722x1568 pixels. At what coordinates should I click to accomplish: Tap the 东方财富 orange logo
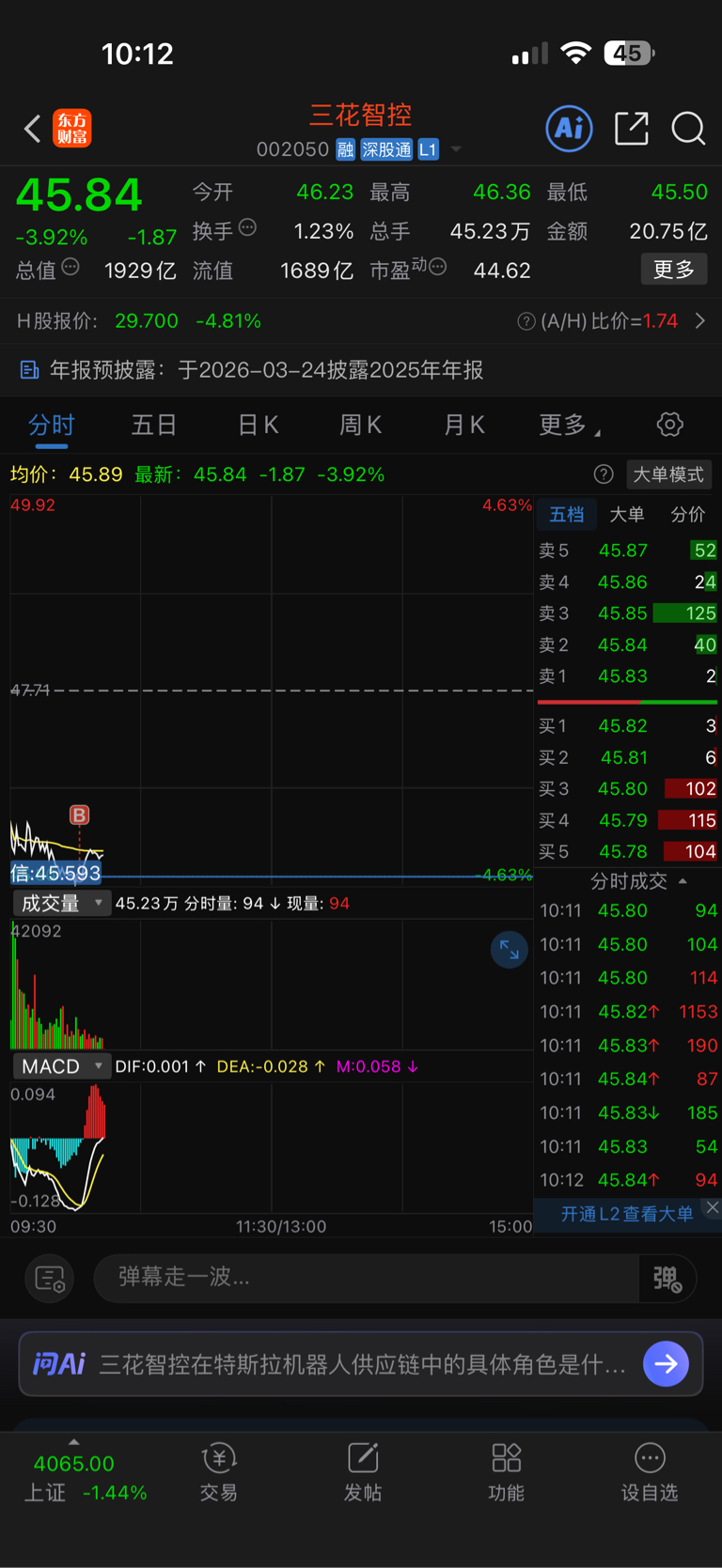pos(72,128)
